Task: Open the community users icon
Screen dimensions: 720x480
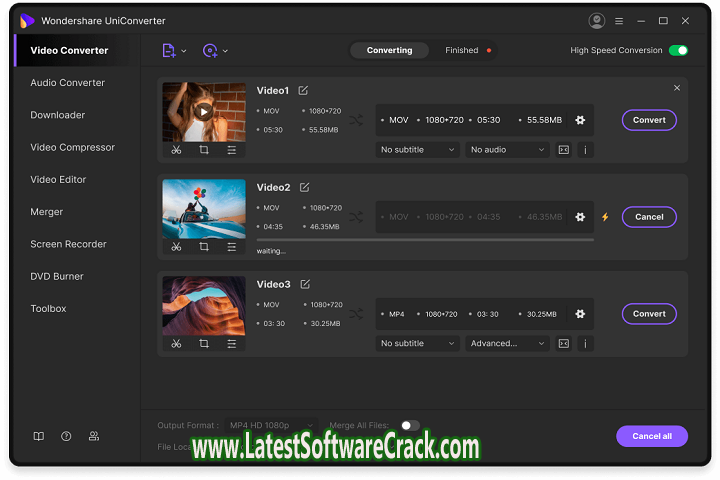Action: [x=94, y=436]
